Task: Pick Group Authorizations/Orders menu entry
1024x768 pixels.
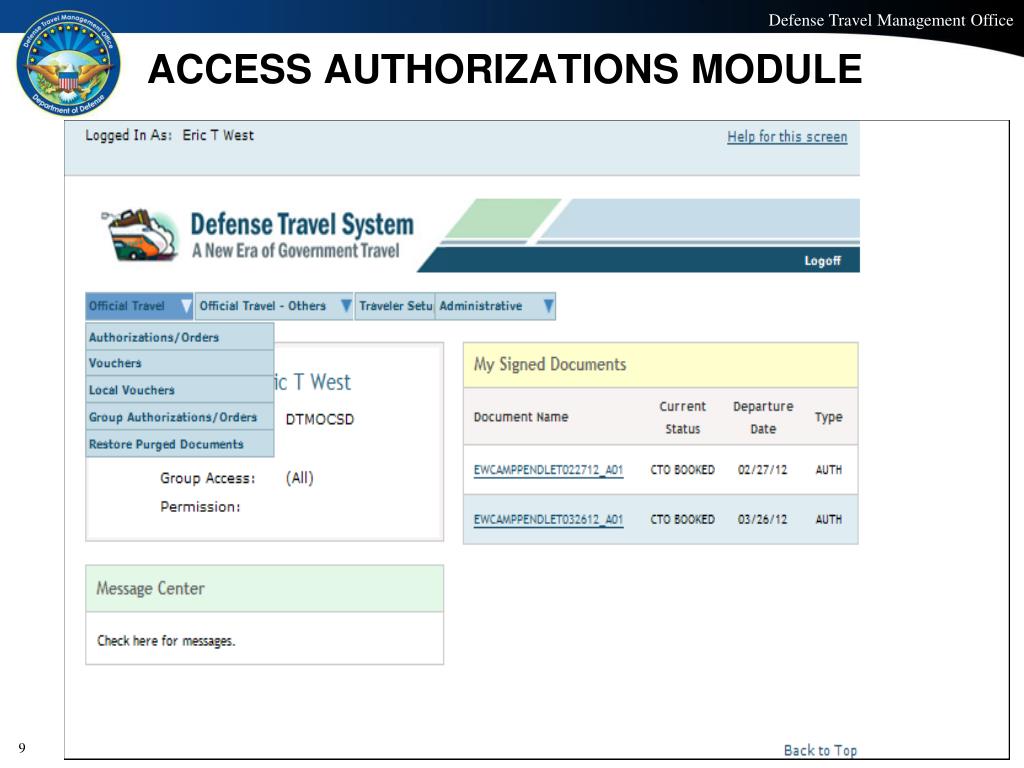Action: 180,417
